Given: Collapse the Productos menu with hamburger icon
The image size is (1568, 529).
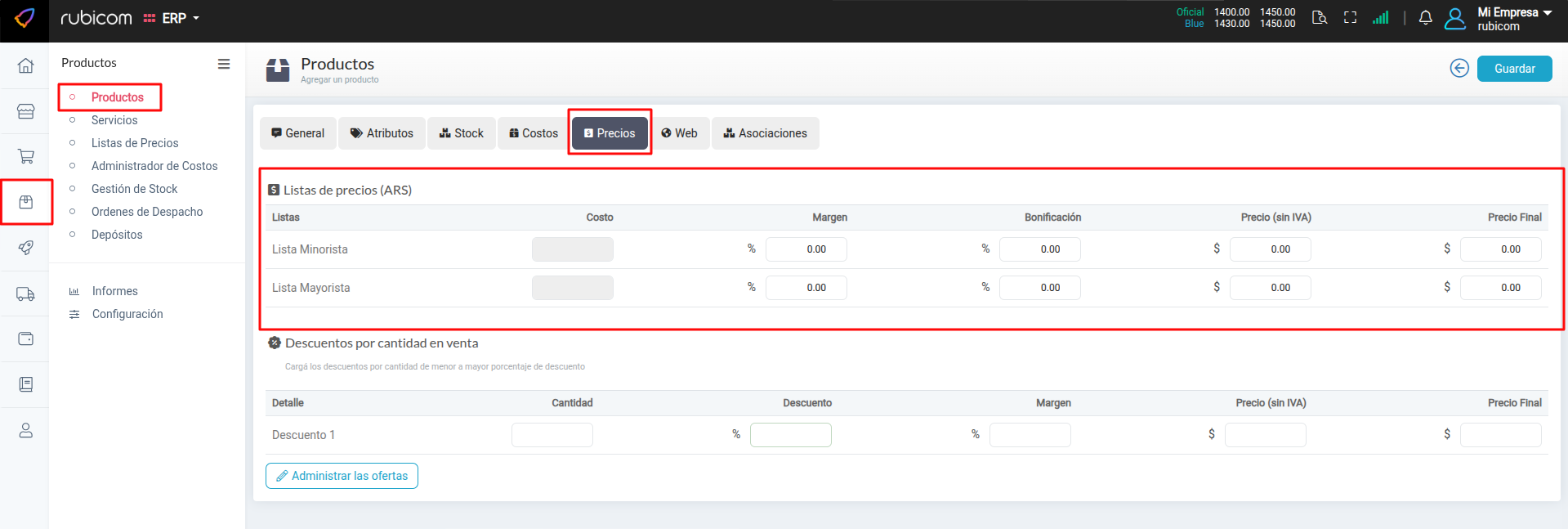Looking at the screenshot, I should [224, 64].
